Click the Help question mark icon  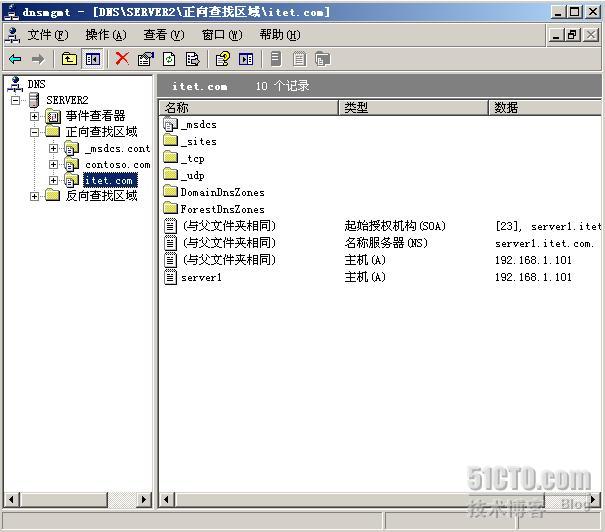coord(223,59)
